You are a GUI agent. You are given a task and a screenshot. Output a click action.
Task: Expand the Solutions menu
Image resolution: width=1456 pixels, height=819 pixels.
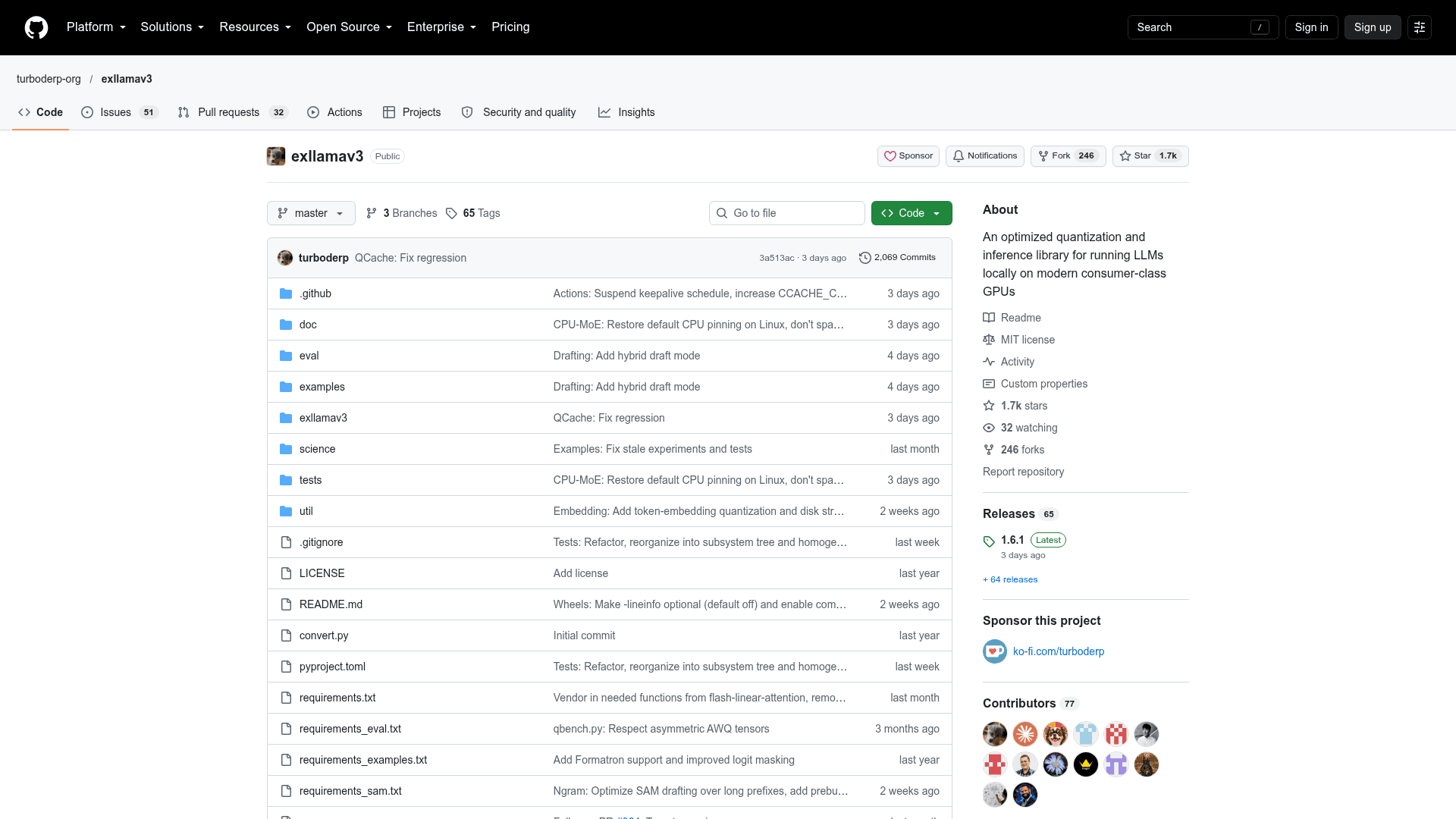pos(172,27)
